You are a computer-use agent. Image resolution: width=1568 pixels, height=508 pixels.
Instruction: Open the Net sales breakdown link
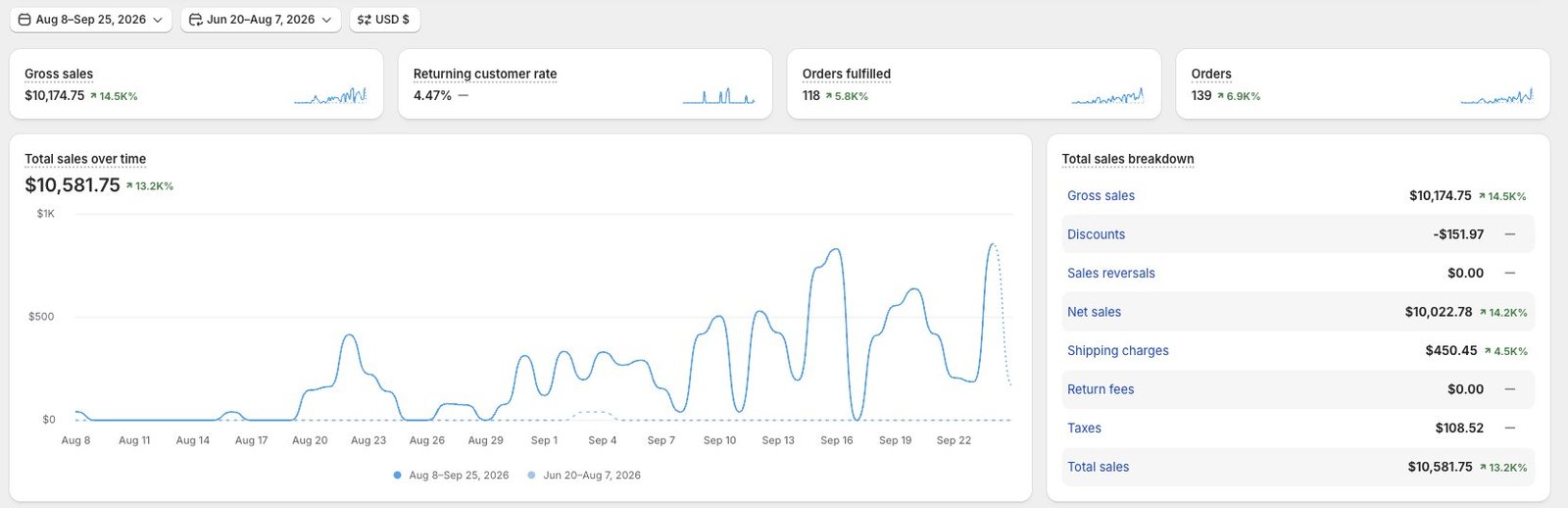coord(1094,312)
